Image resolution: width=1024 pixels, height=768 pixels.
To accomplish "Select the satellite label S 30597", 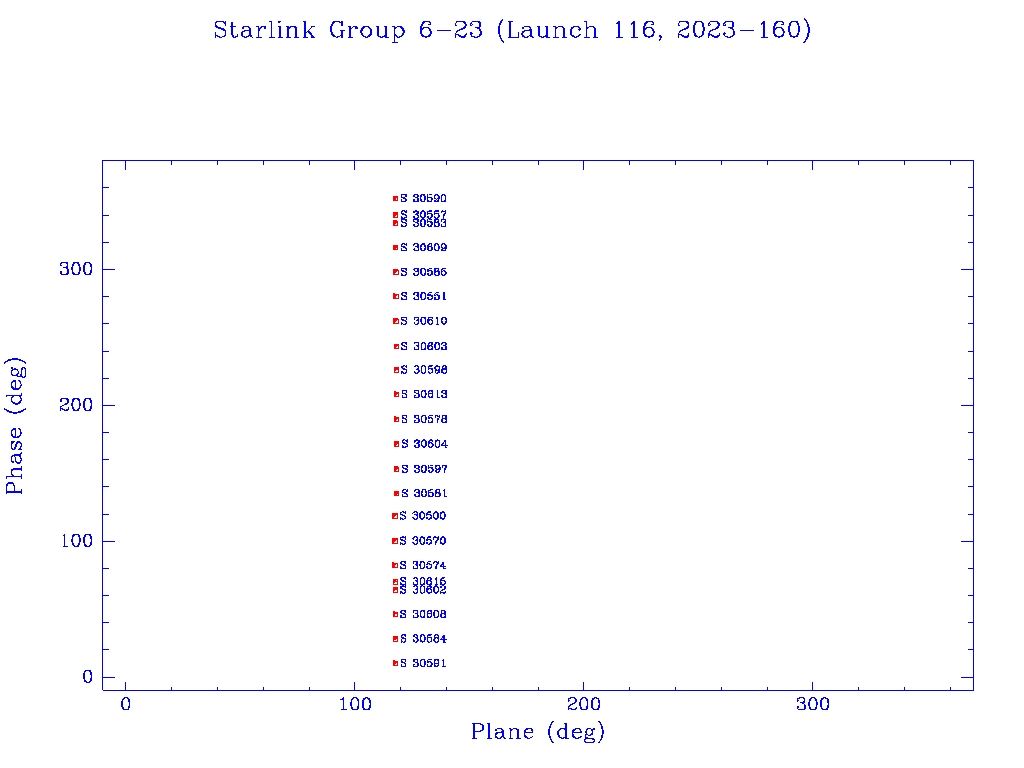I will tap(424, 470).
